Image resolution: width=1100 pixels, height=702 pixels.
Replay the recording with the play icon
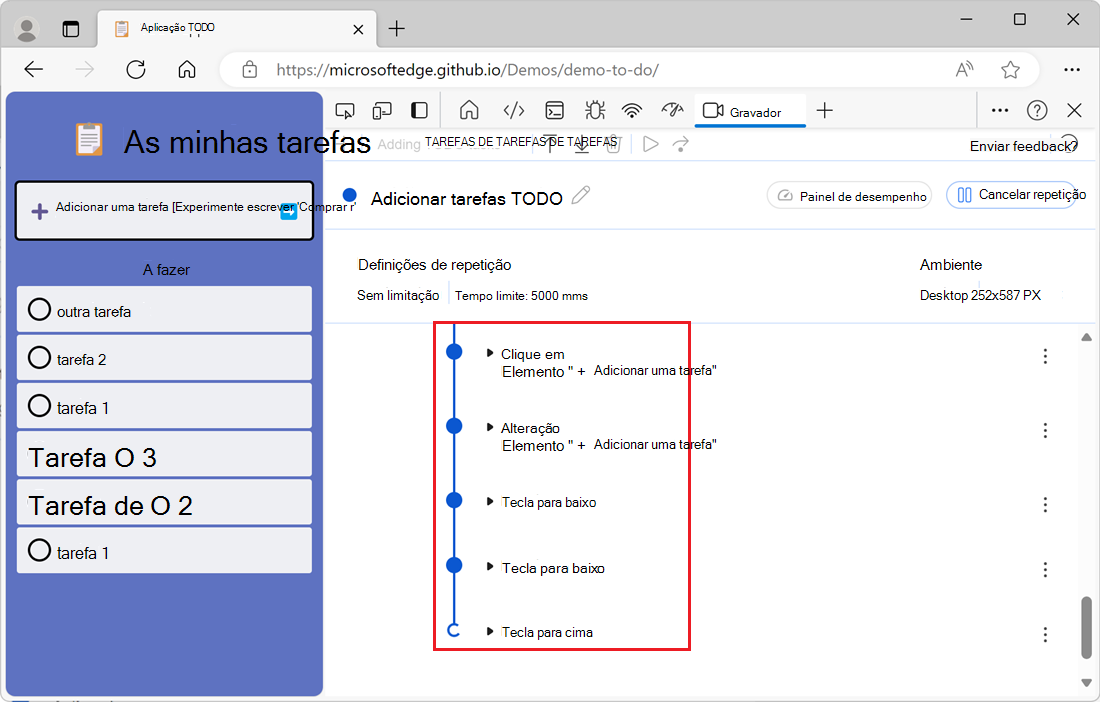[x=650, y=143]
